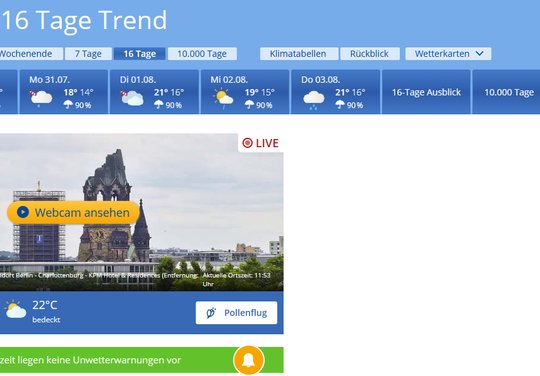Click Thursday's 21° high temperature
The image size is (540, 376).
pos(342,92)
